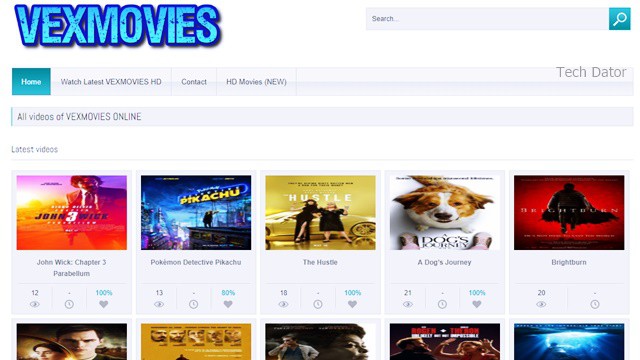Click the clock icon under Pokémon Detective Pikachu
The width and height of the screenshot is (640, 360).
tap(193, 304)
